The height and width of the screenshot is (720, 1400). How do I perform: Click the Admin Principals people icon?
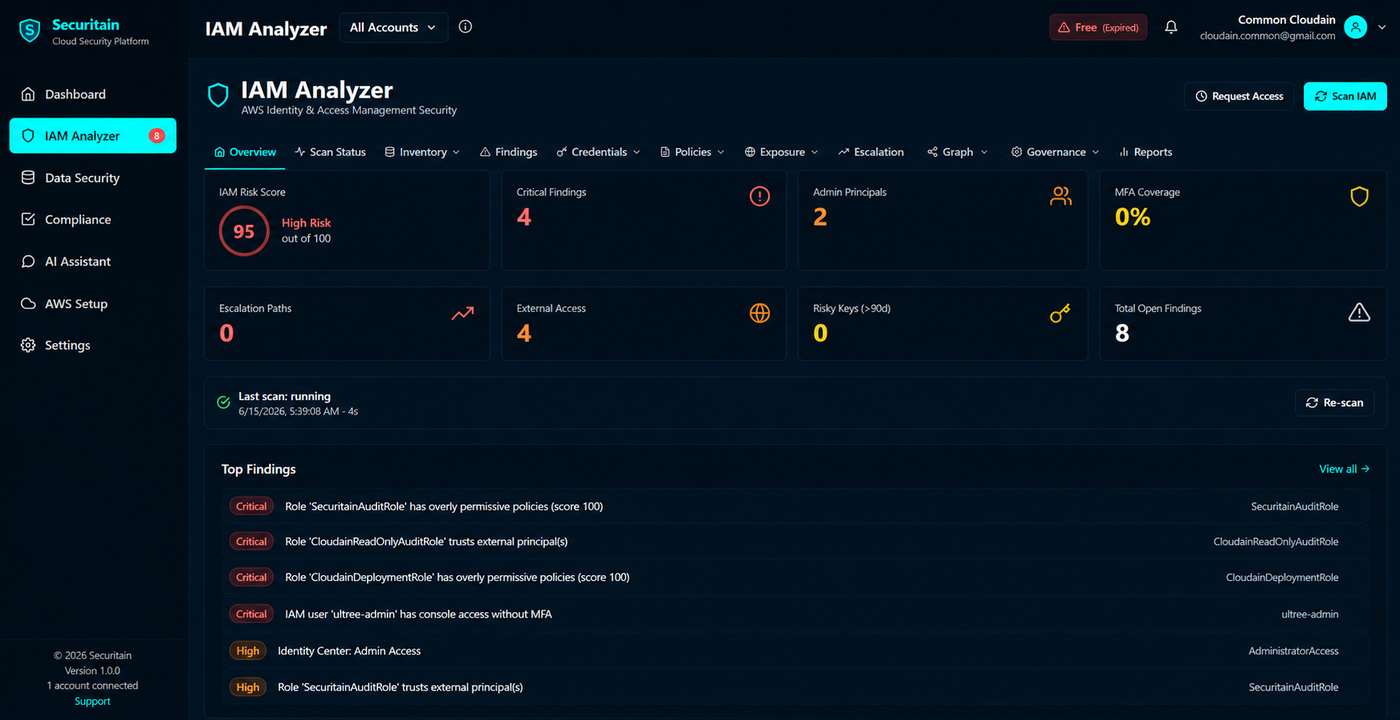pos(1061,196)
